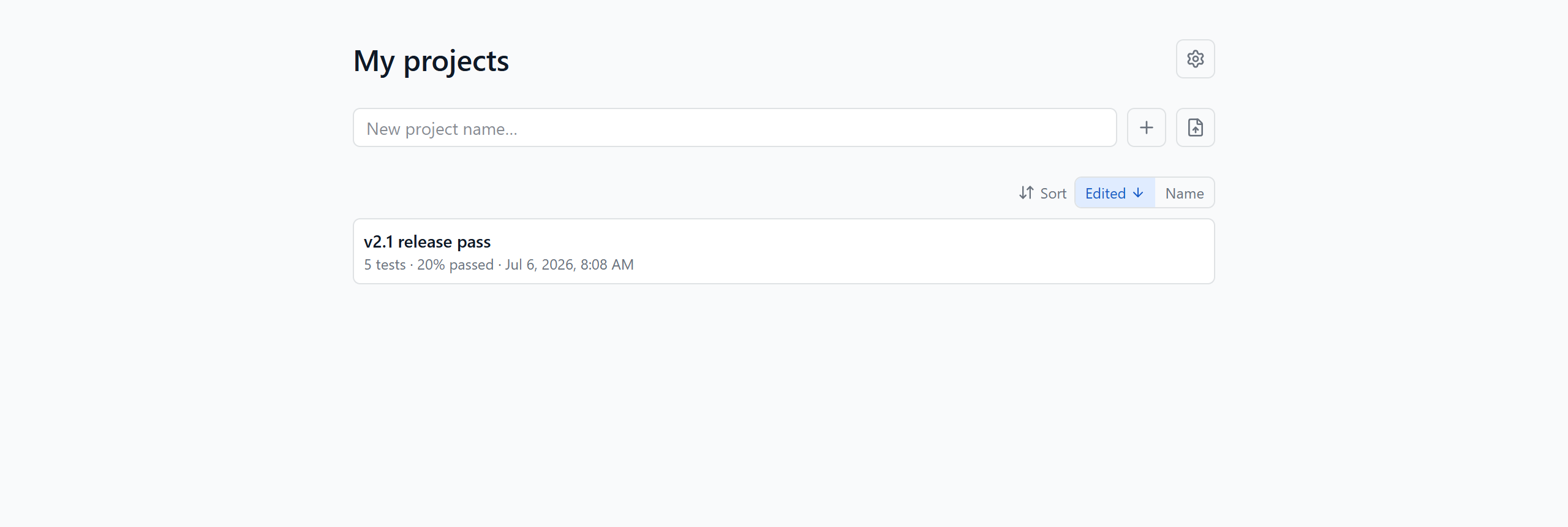Screen dimensions: 1568x527
Task: Create project with the plus button
Action: (1146, 127)
